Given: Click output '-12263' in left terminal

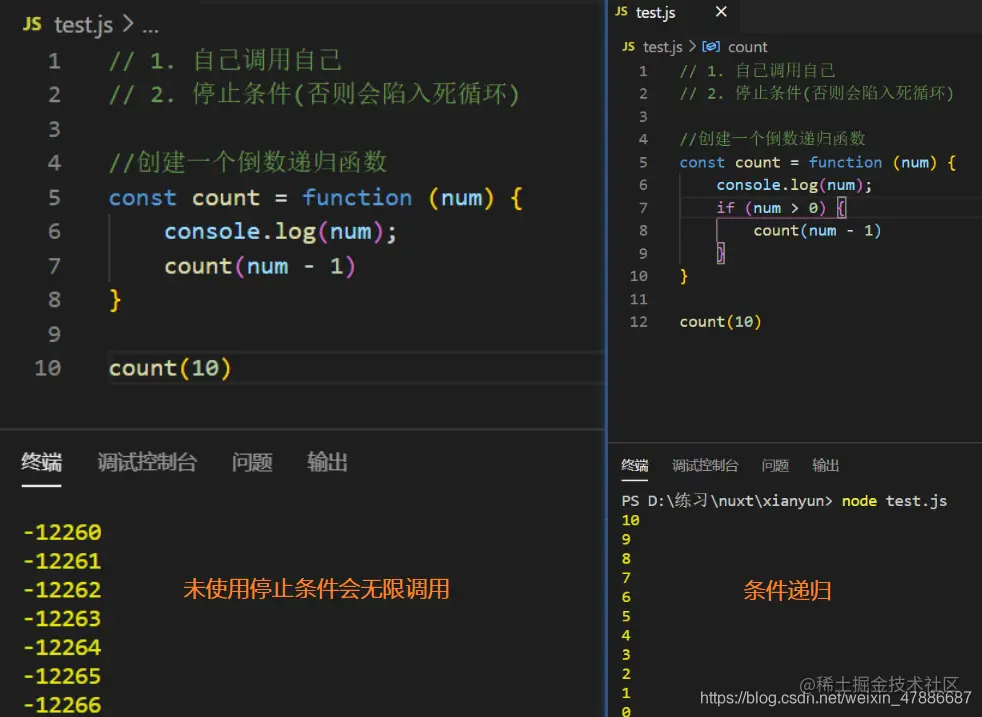Looking at the screenshot, I should pos(62,619).
